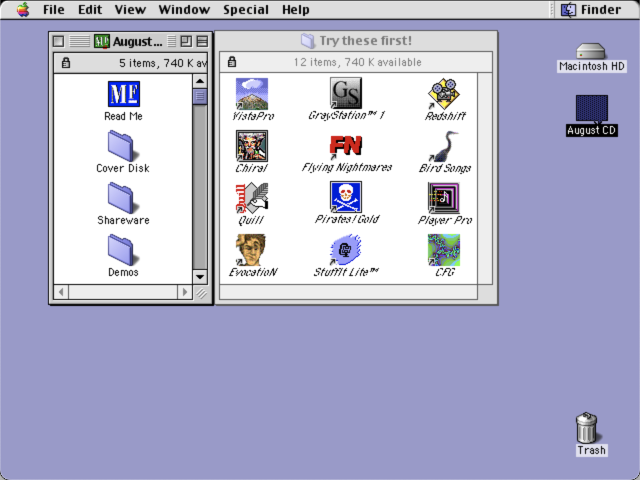
Task: Select the Cover Disk folder
Action: (x=123, y=146)
